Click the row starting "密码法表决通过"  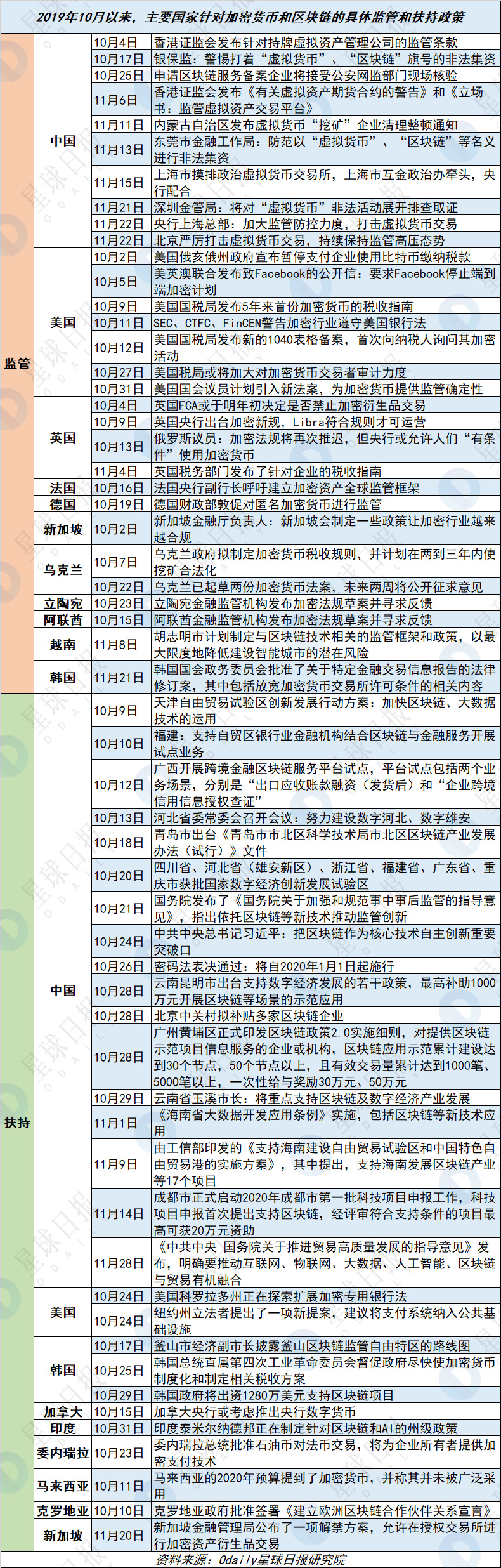pyautogui.click(x=326, y=966)
